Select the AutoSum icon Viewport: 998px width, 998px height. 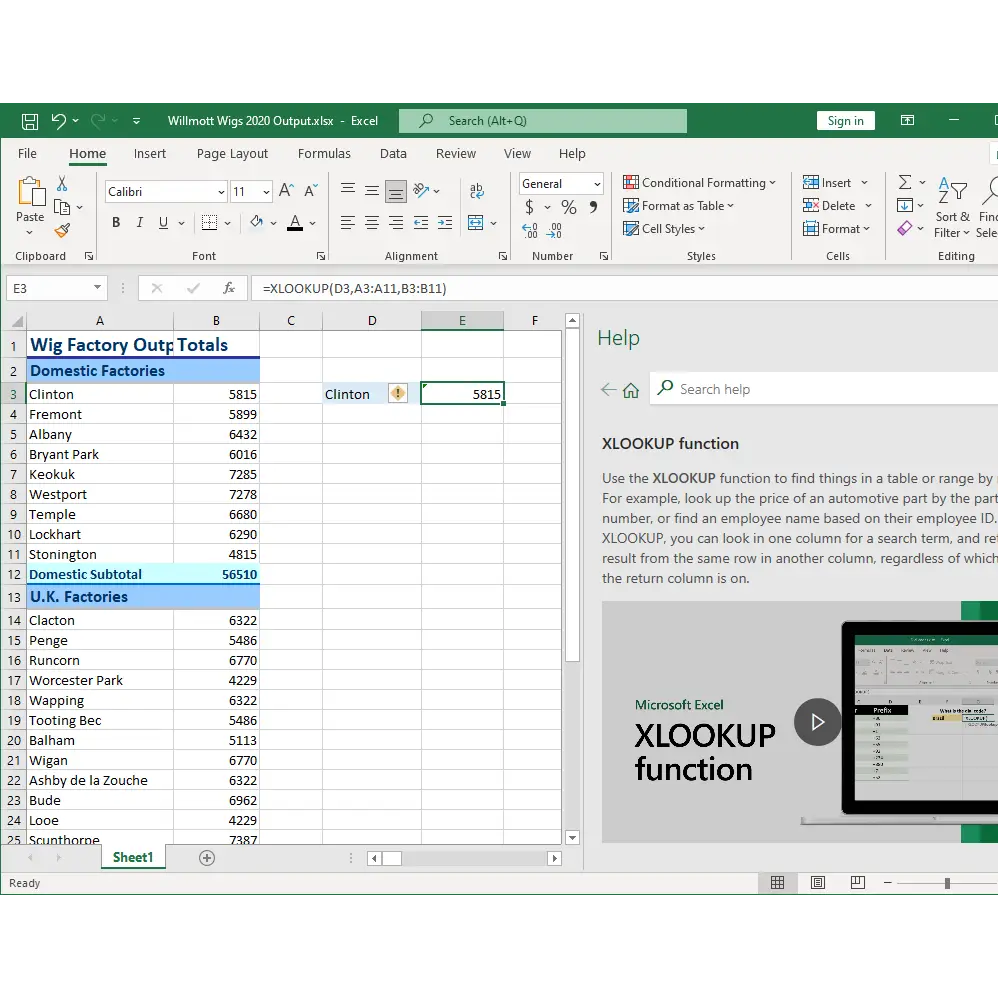tap(906, 182)
